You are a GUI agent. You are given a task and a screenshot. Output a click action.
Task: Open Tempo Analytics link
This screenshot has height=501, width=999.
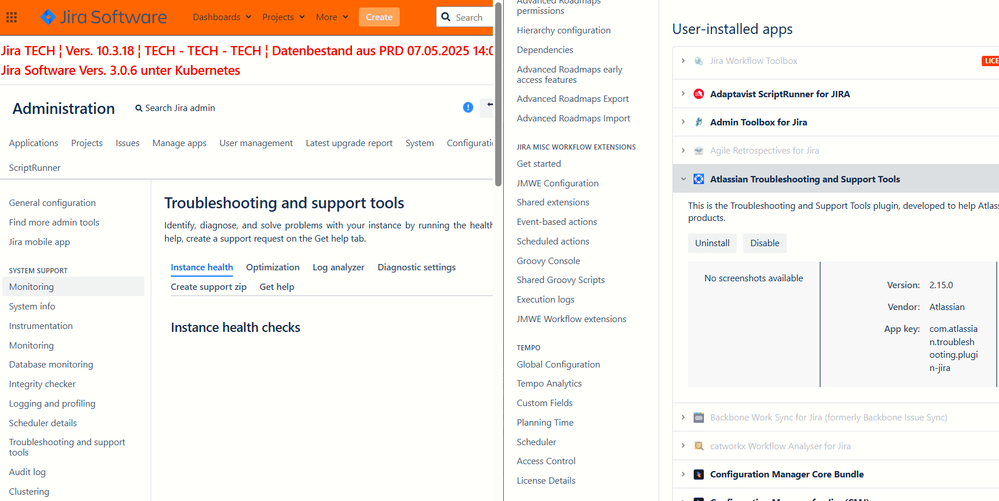point(549,384)
